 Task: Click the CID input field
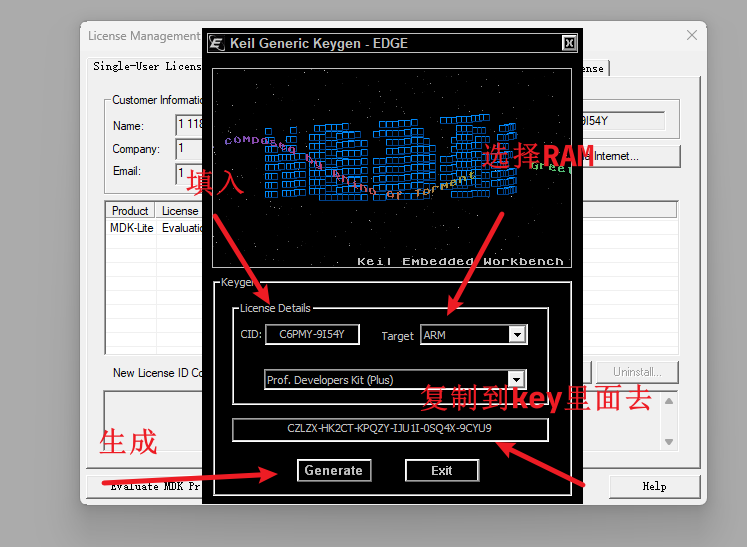(x=312, y=334)
